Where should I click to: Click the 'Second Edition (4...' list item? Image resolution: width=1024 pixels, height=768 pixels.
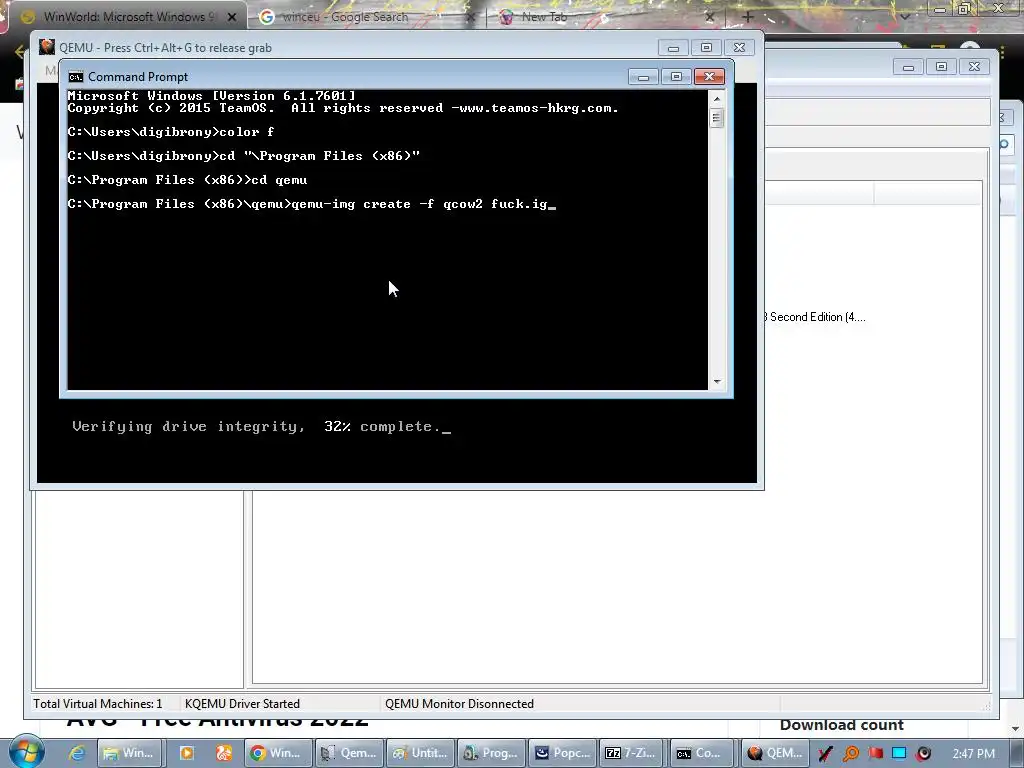tap(816, 317)
